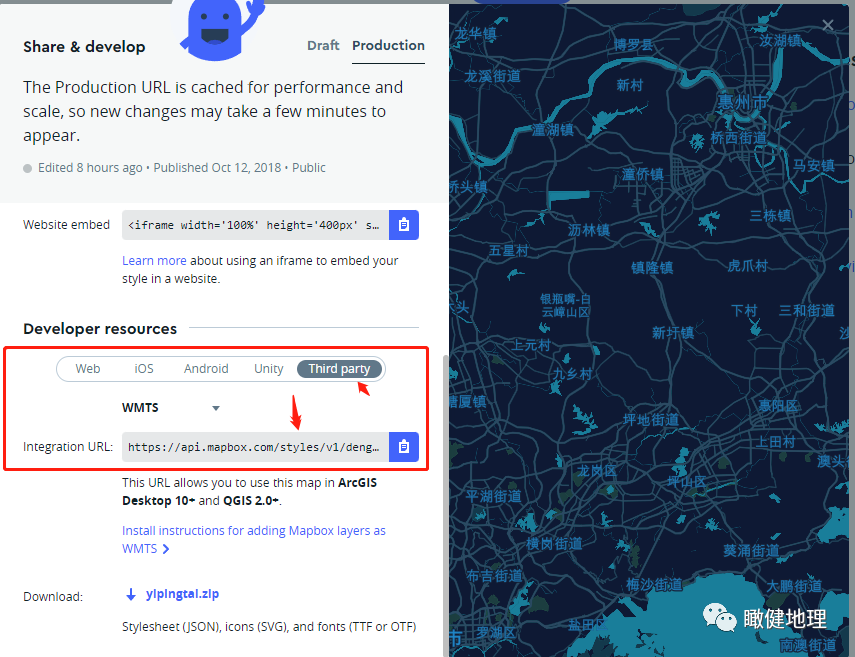The width and height of the screenshot is (855, 657).
Task: Click the 三栋镇 label on map
Action: 770,215
